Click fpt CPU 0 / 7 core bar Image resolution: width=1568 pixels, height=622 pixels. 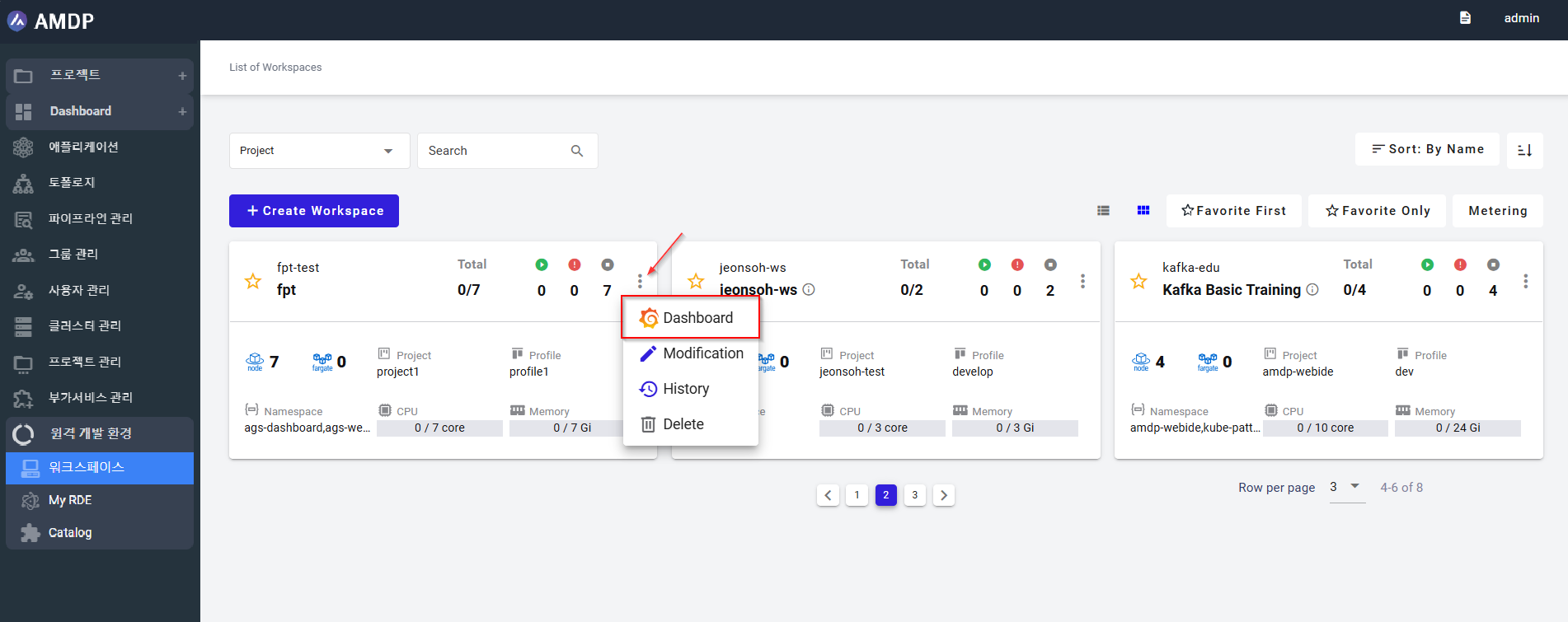(x=439, y=428)
